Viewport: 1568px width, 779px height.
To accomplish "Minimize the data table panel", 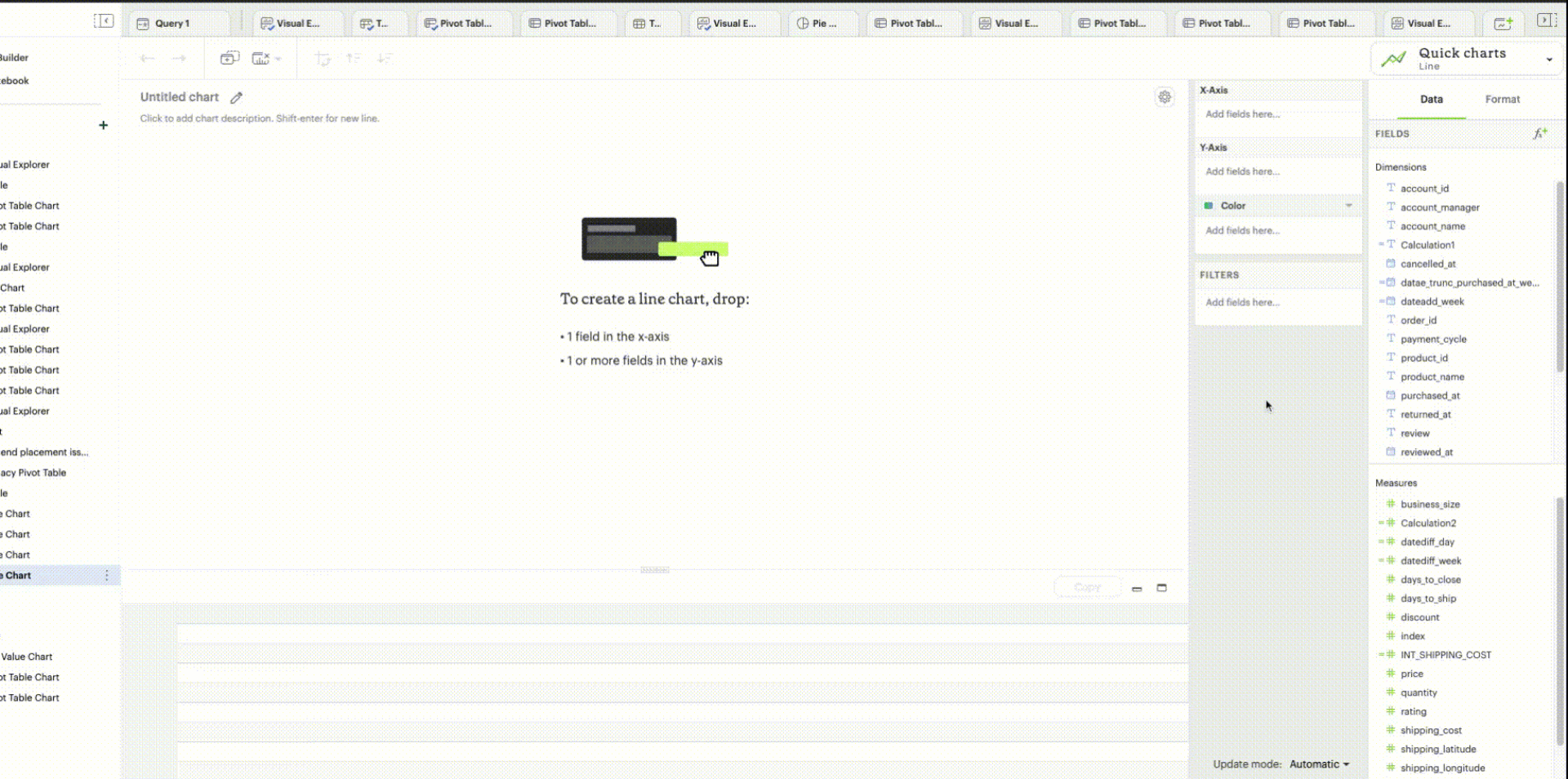I will tap(1137, 589).
